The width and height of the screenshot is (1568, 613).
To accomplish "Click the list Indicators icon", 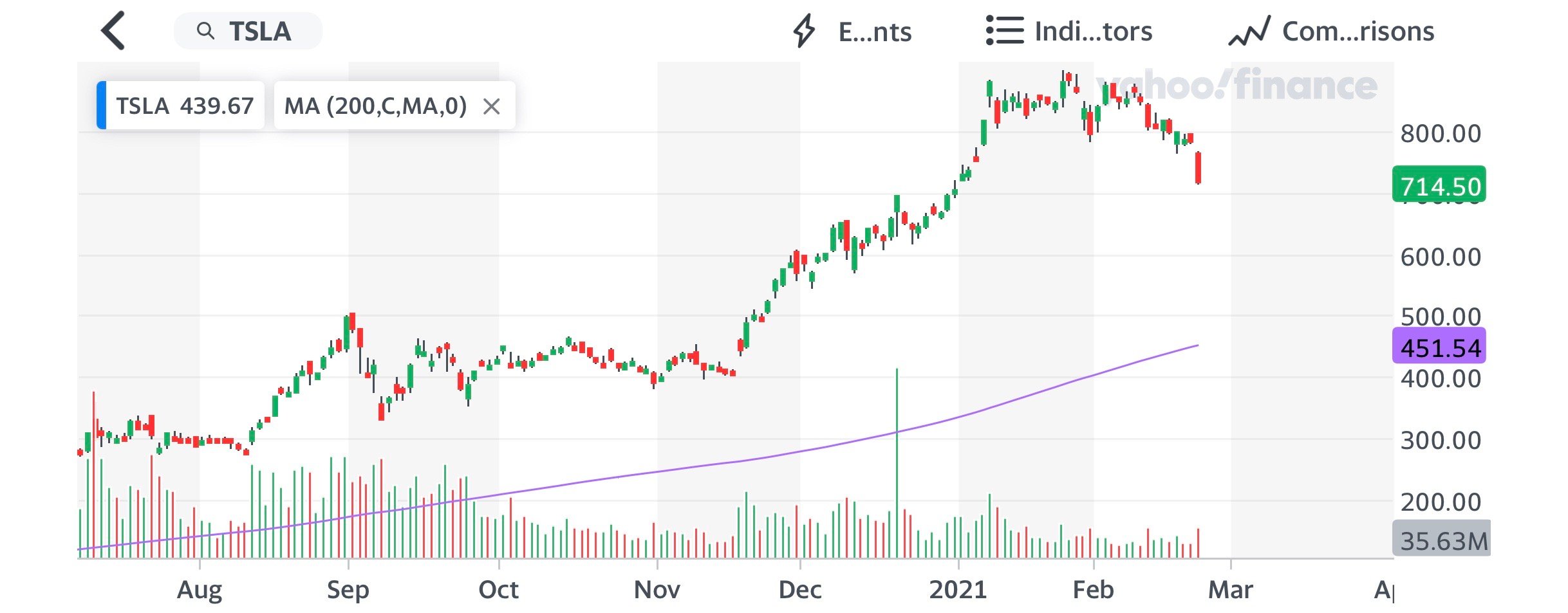I will coord(1004,31).
